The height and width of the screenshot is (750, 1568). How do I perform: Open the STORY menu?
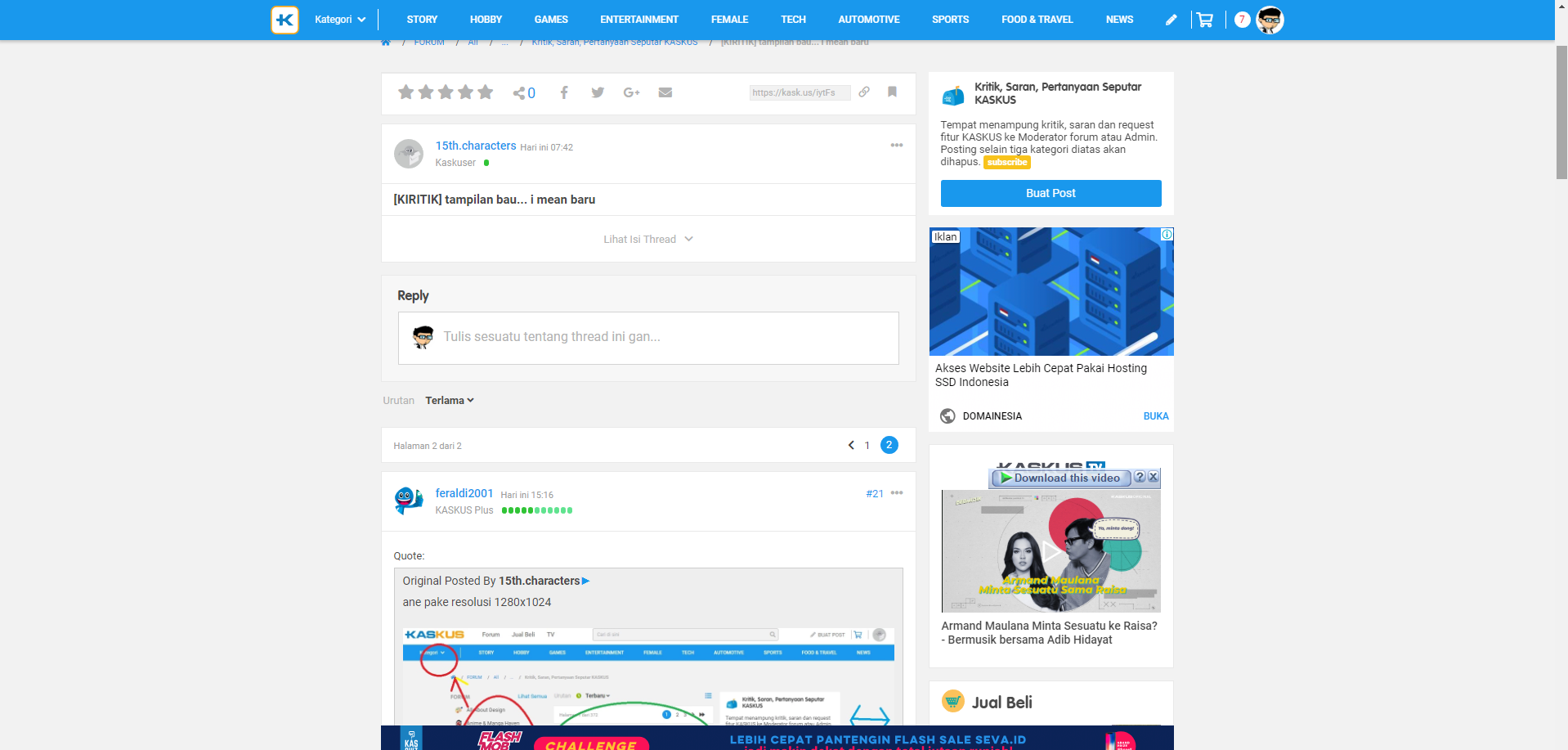click(x=422, y=20)
